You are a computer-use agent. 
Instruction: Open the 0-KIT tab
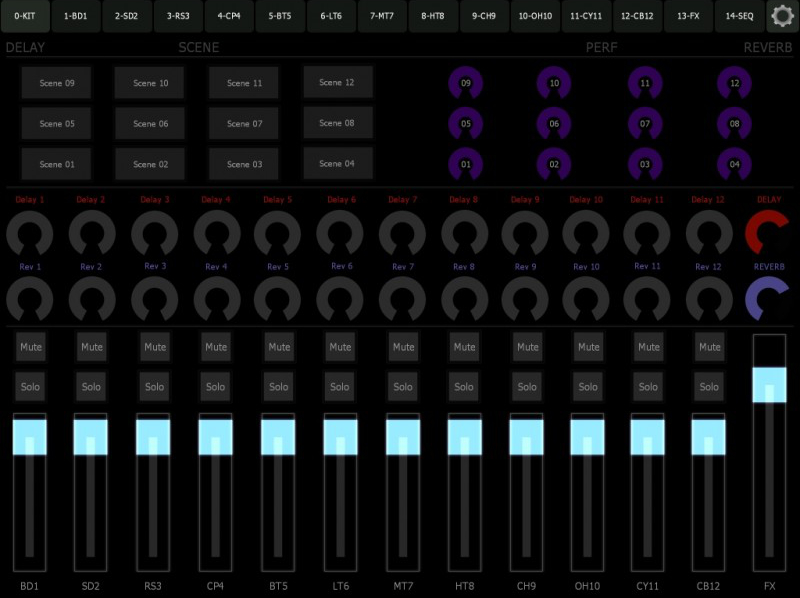[25, 16]
